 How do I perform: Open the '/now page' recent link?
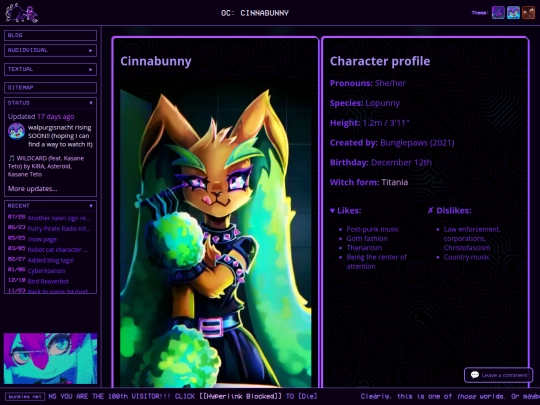(42, 239)
